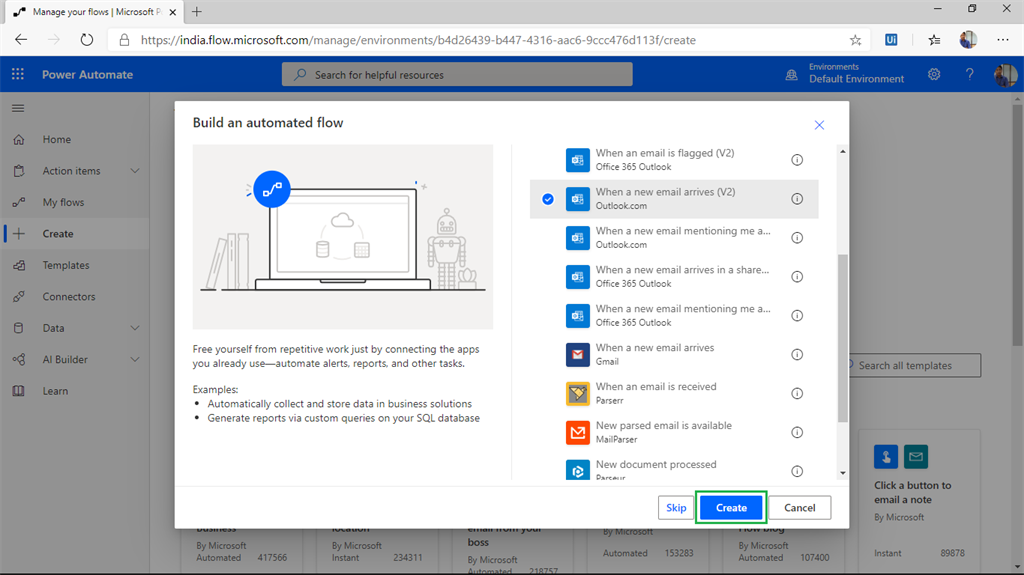This screenshot has height=575, width=1024.
Task: Open Create in sidebar
Action: pyautogui.click(x=74, y=233)
